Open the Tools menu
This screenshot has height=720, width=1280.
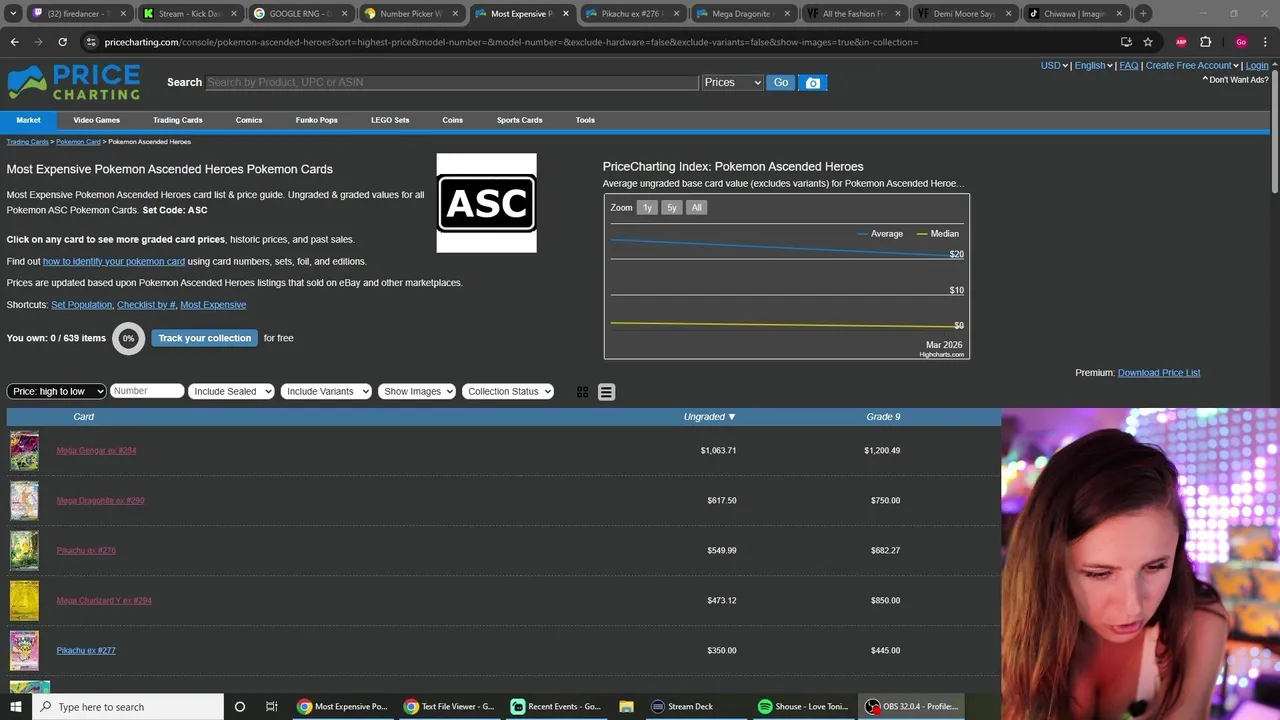click(585, 120)
